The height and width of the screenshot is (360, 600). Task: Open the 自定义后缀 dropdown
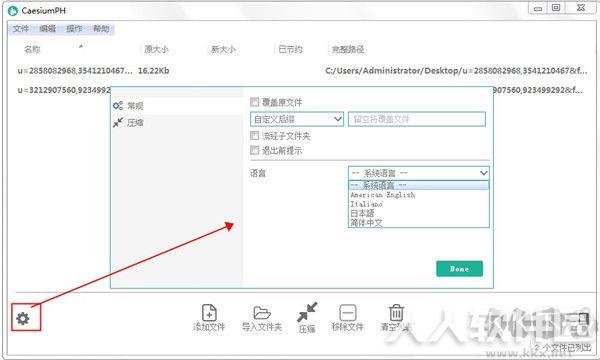click(297, 119)
